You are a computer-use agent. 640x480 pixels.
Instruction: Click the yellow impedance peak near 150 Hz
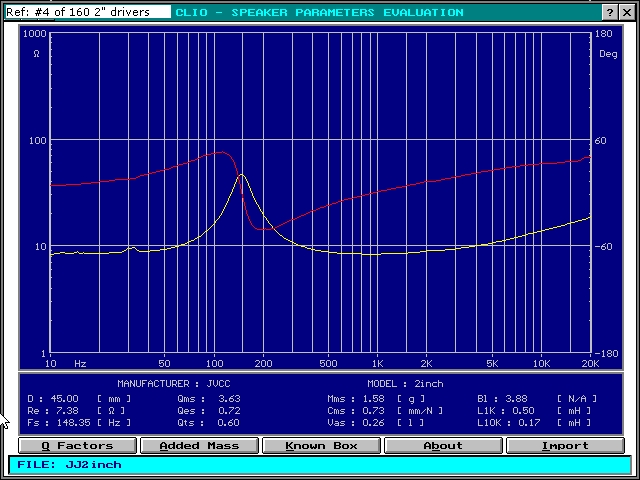tap(242, 175)
